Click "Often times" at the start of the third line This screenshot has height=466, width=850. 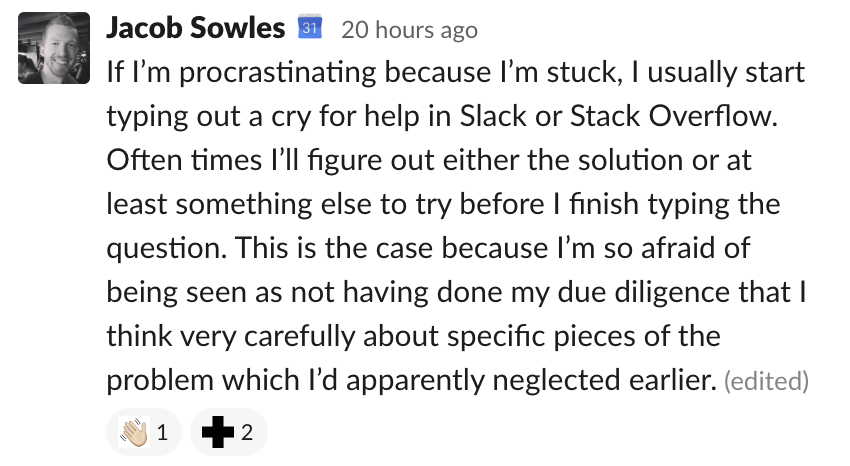(184, 160)
